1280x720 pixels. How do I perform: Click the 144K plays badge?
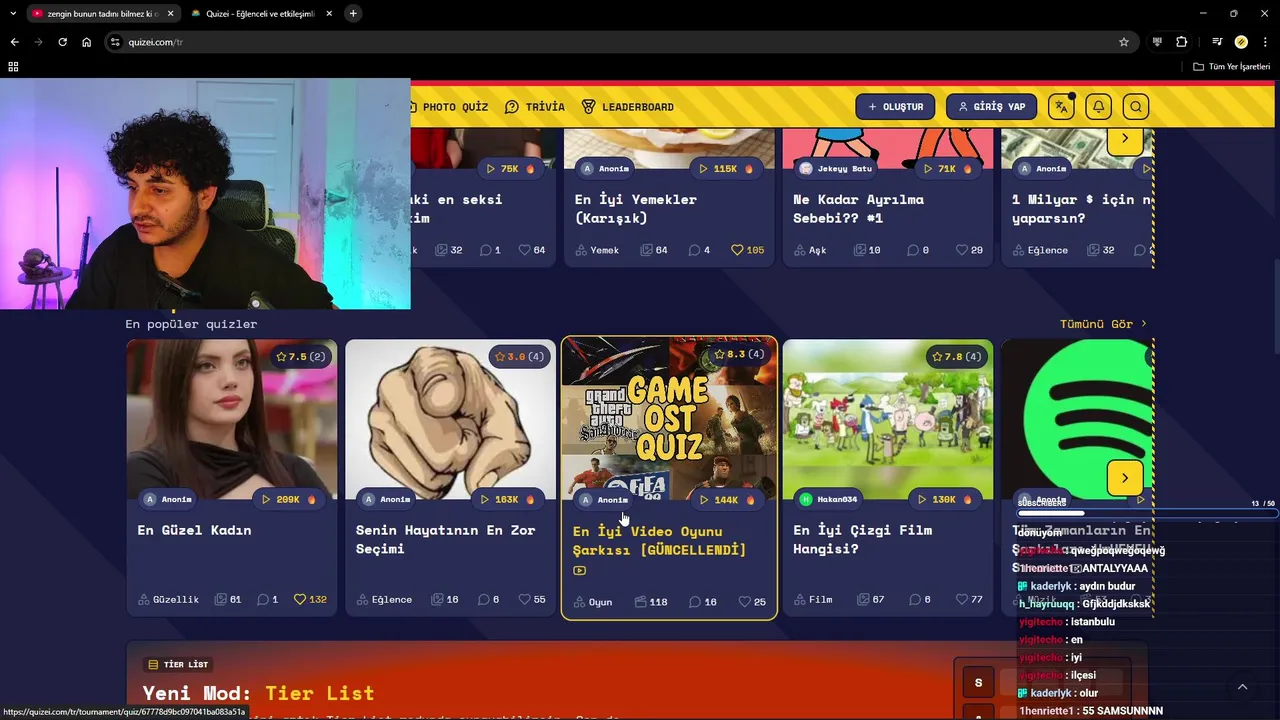point(727,500)
